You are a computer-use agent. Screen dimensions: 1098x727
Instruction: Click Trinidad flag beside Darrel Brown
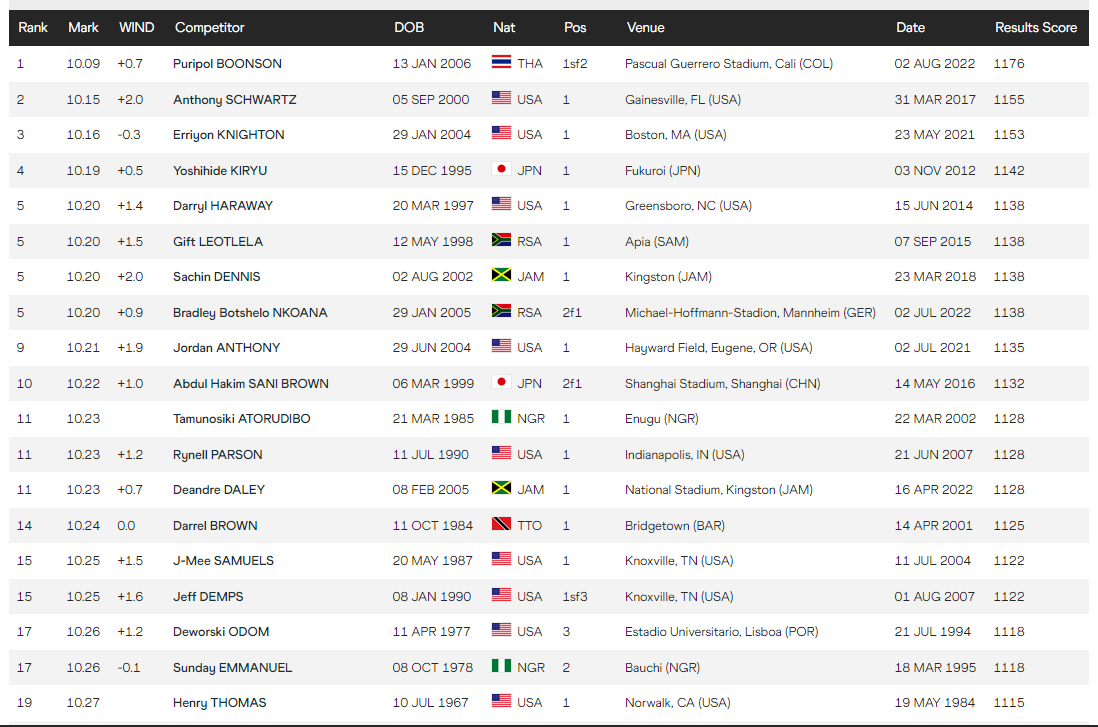tap(501, 525)
